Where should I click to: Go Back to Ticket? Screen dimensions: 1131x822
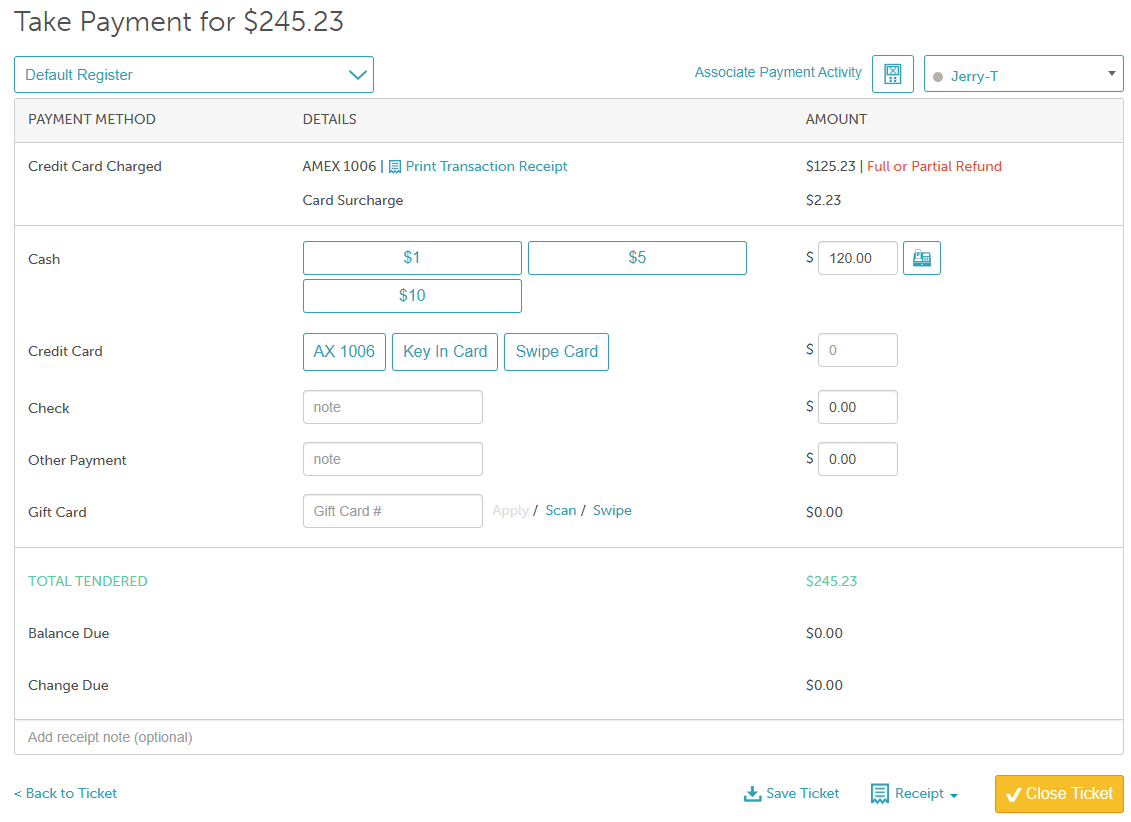pyautogui.click(x=66, y=793)
